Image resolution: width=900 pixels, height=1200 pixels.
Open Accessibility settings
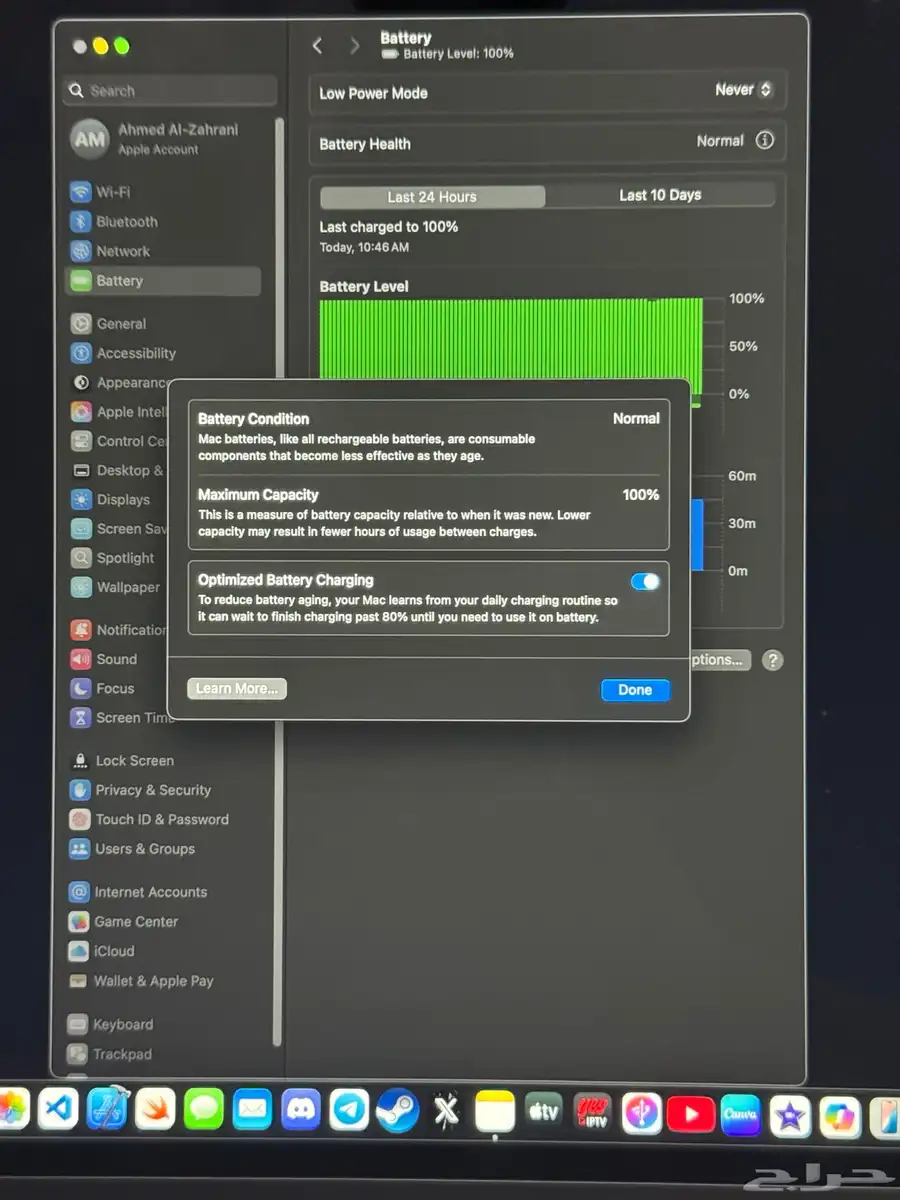coord(123,353)
